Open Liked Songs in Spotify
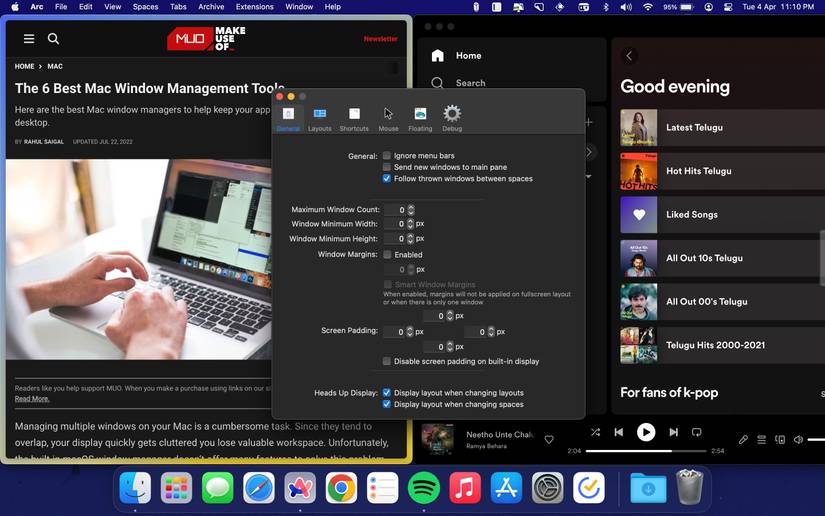Screen dimensions: 825x516 (722, 215)
